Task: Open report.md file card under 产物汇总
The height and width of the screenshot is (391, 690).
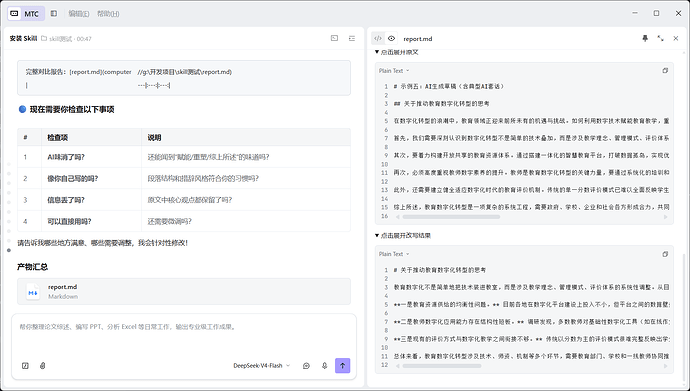Action: [x=184, y=291]
